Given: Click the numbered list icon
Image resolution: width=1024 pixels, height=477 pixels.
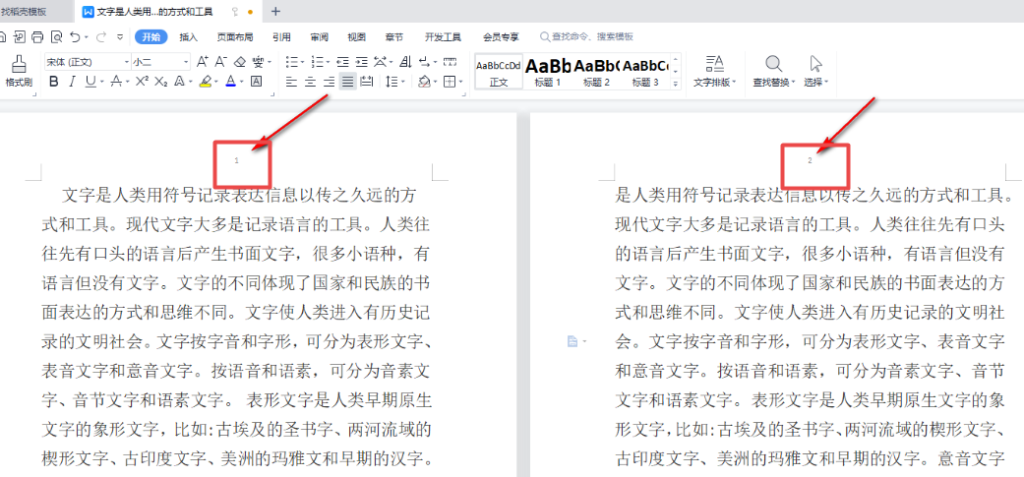Looking at the screenshot, I should click(317, 62).
